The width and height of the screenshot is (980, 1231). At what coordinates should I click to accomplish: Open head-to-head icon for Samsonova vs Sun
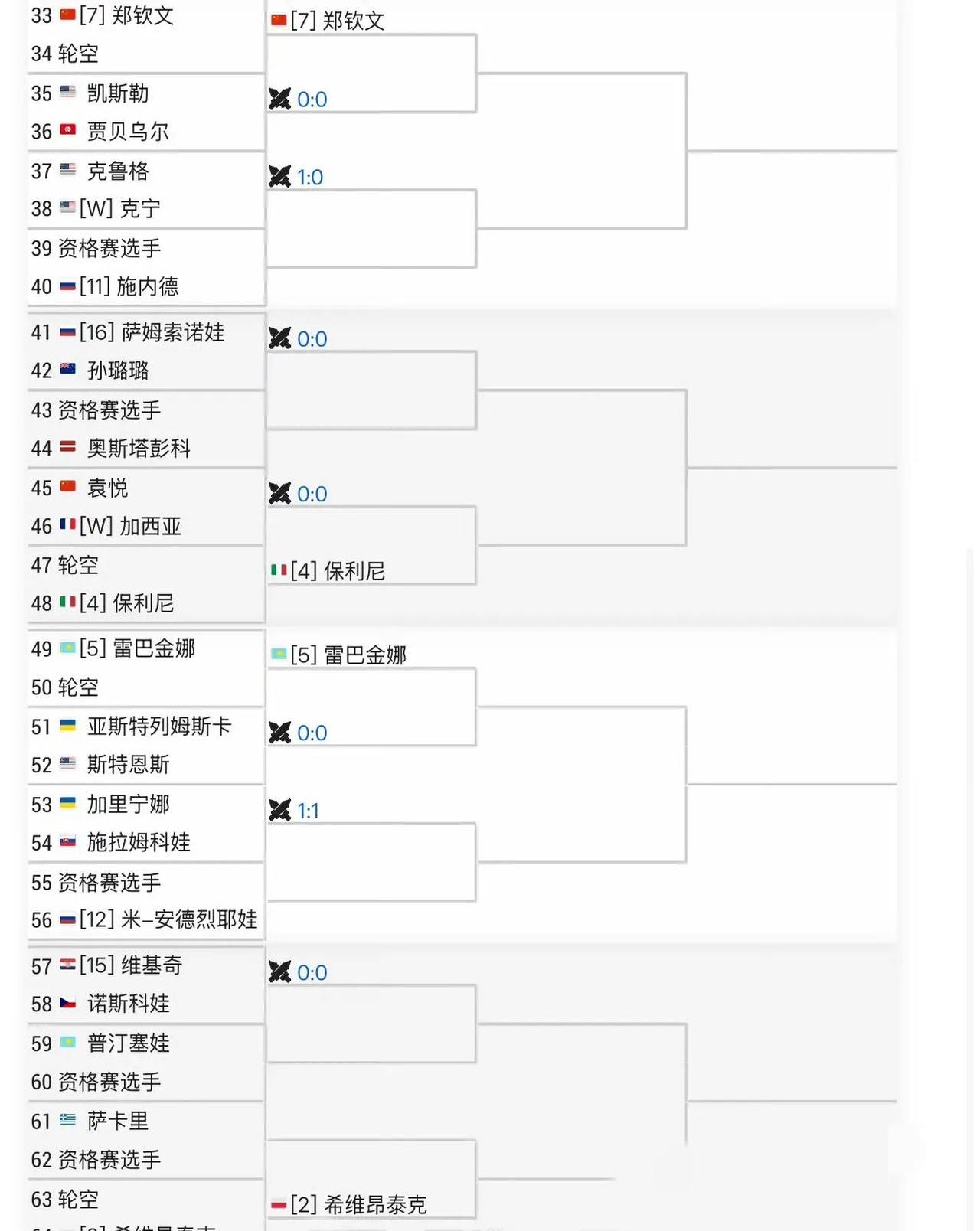[279, 338]
